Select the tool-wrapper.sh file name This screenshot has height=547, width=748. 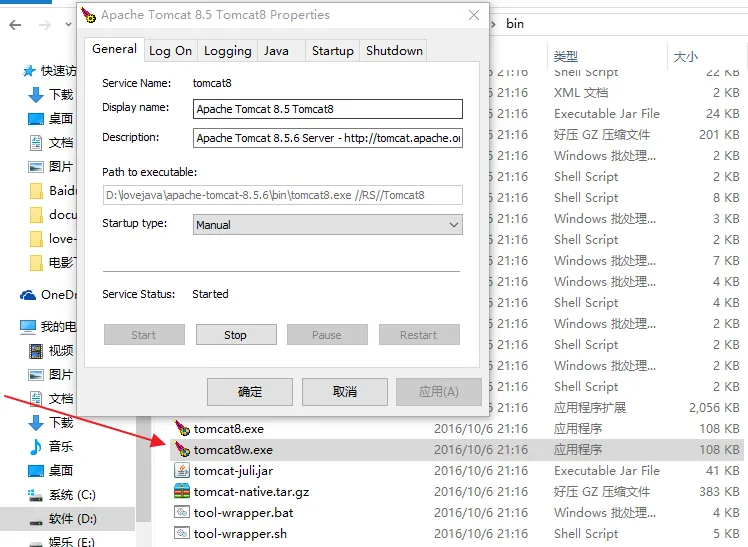(x=240, y=534)
